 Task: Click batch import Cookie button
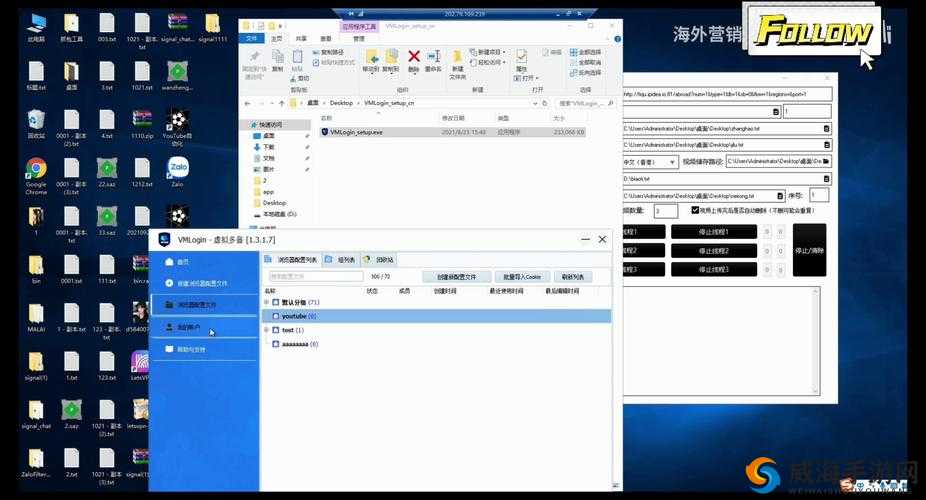(521, 277)
